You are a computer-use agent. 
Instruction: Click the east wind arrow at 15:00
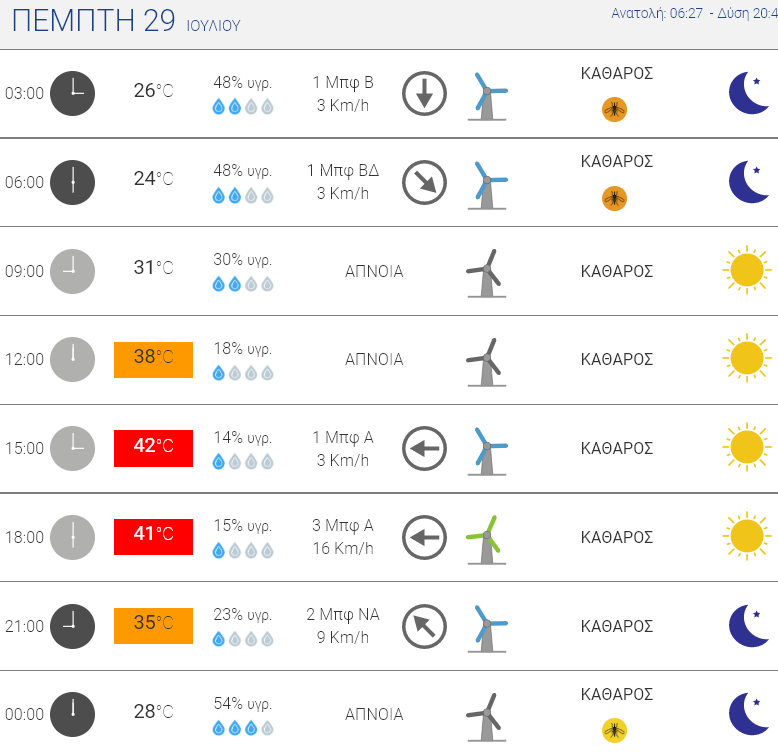click(424, 449)
